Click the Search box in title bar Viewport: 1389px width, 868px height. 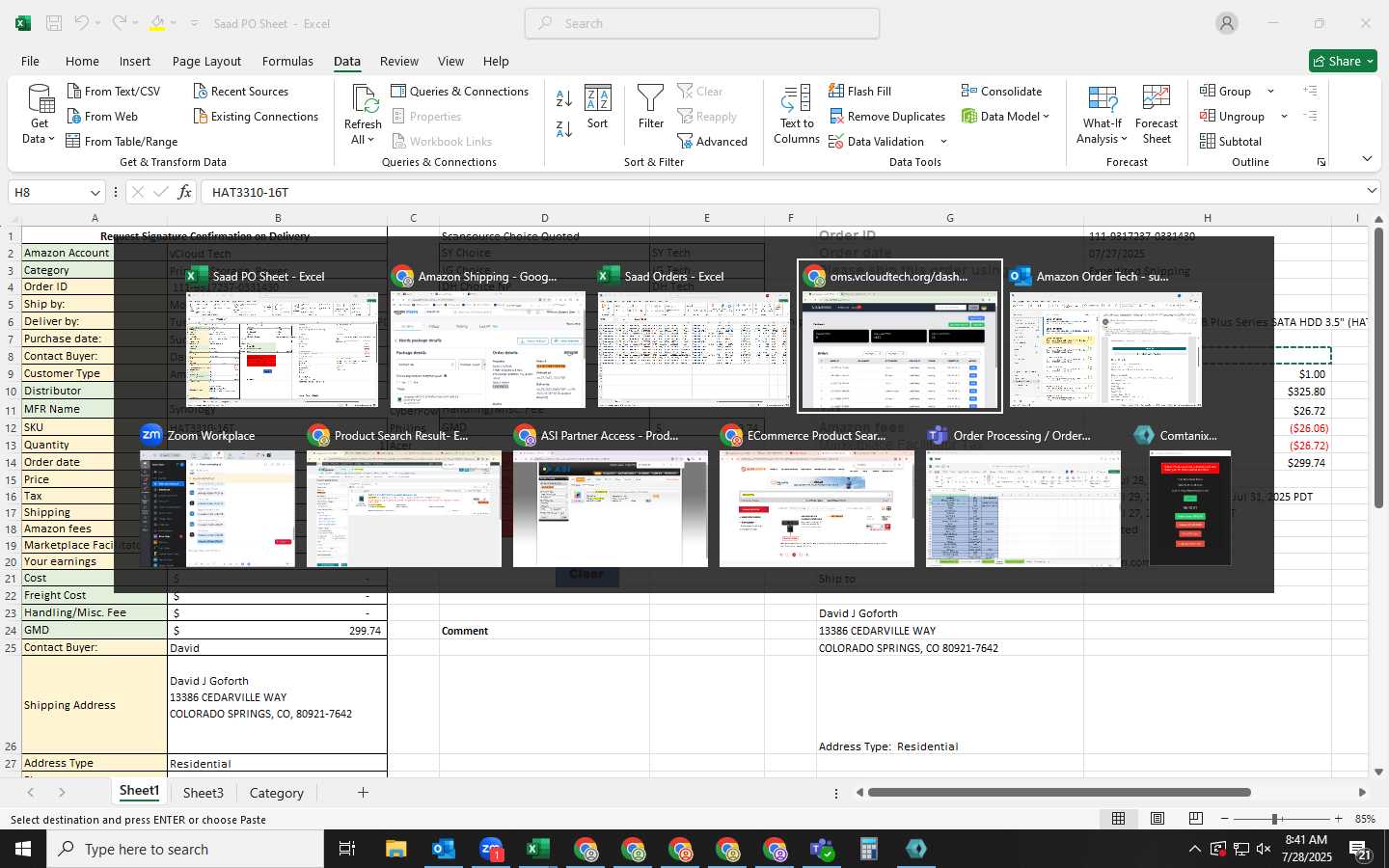coord(702,23)
